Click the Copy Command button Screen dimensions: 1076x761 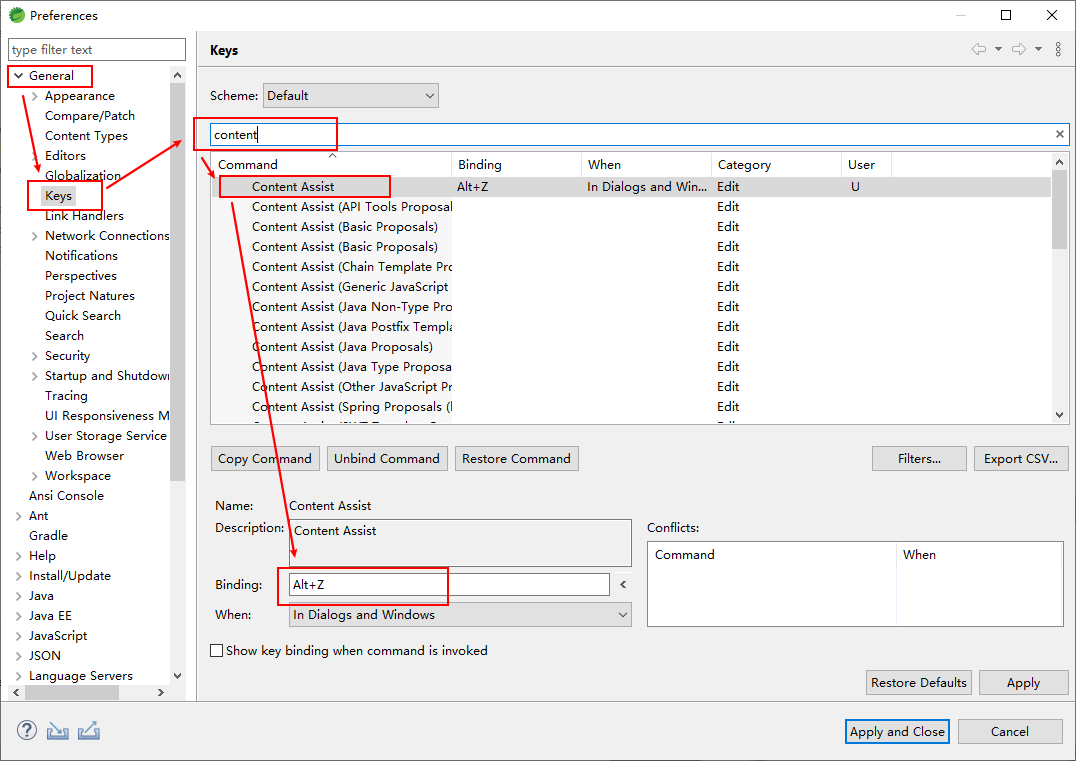click(265, 458)
